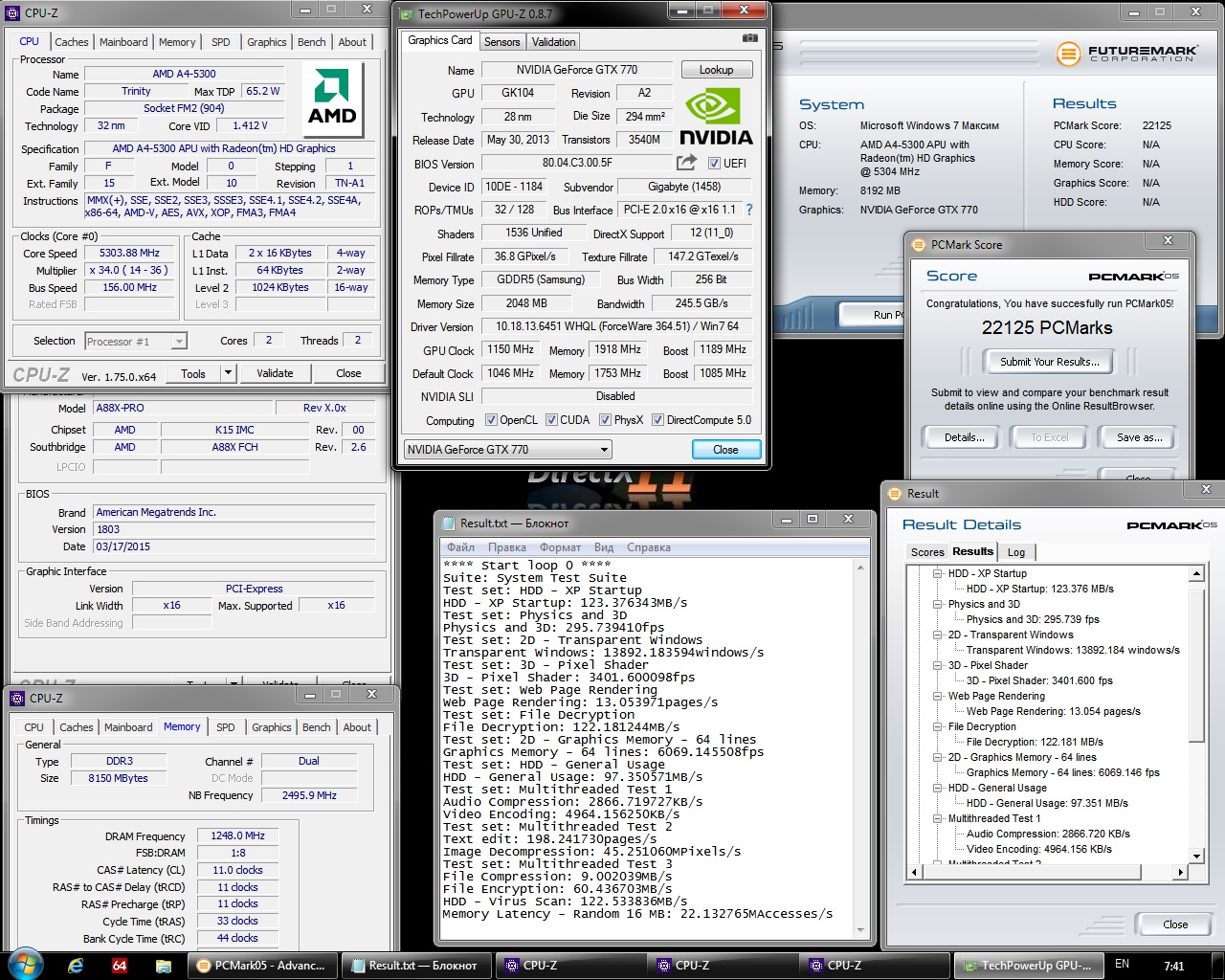Click the Notepad Result.txt title icon
Screen dimensions: 1225x980
pos(448,523)
